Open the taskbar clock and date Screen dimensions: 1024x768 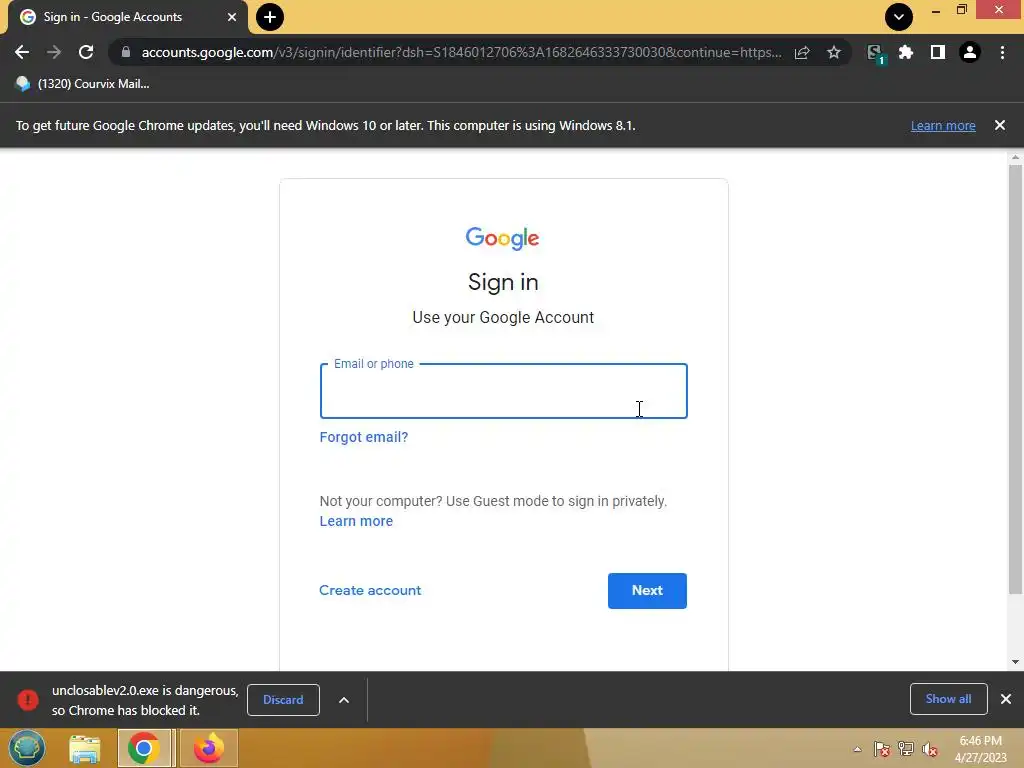tap(980, 749)
